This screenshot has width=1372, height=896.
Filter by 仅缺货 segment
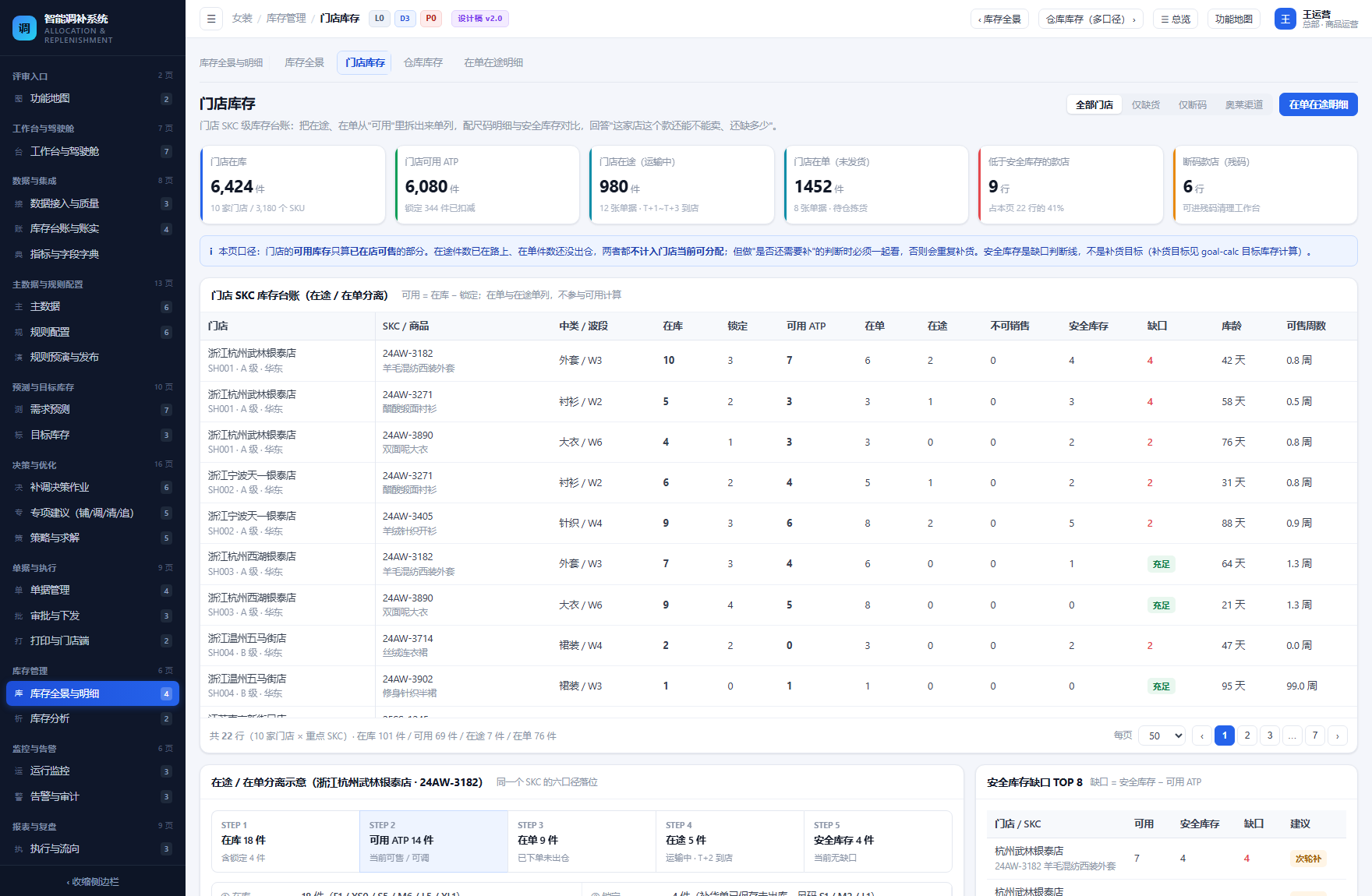1145,104
